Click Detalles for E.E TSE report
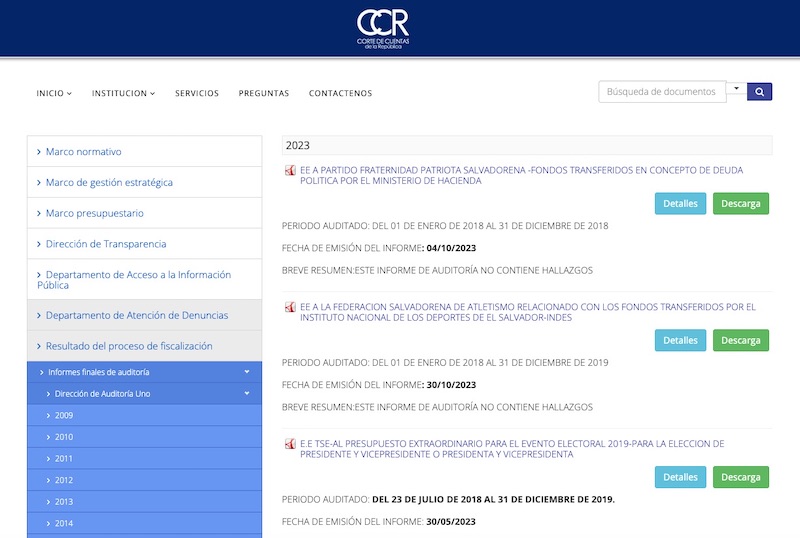 pos(680,477)
